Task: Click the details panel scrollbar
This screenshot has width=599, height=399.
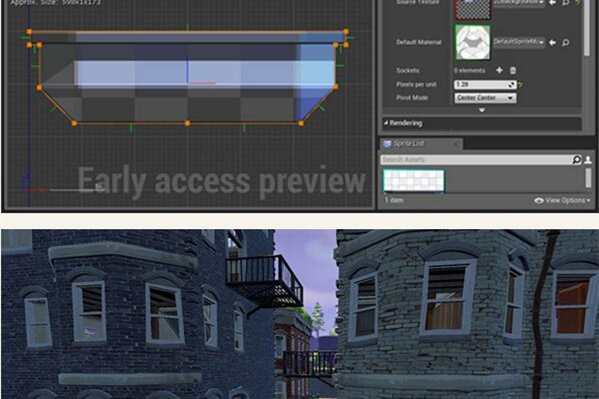Action: click(587, 27)
